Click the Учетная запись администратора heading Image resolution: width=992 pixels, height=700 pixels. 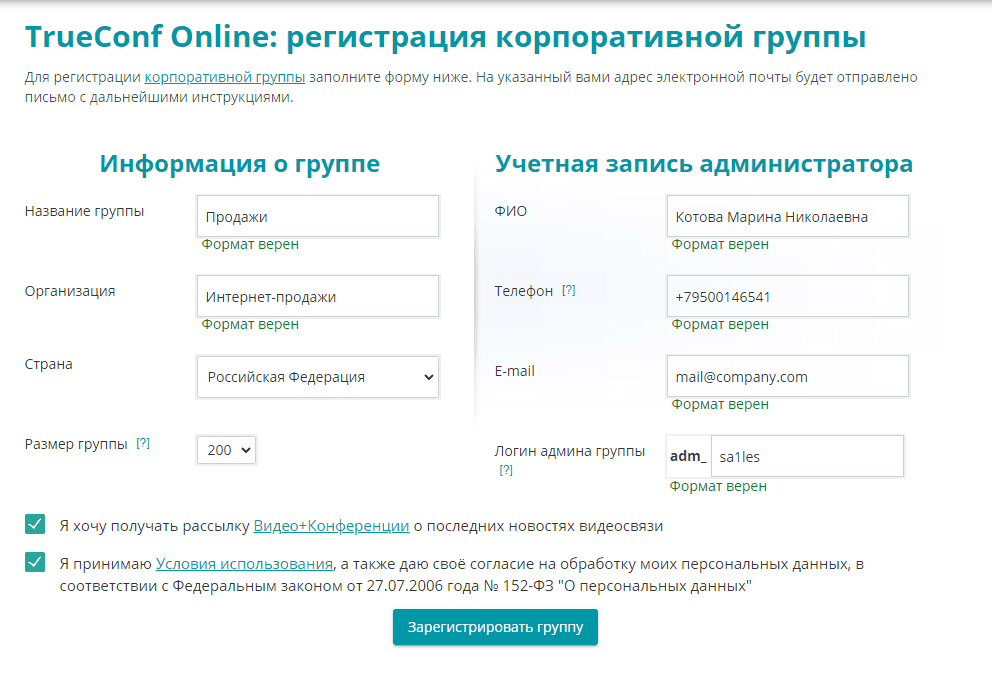[704, 163]
